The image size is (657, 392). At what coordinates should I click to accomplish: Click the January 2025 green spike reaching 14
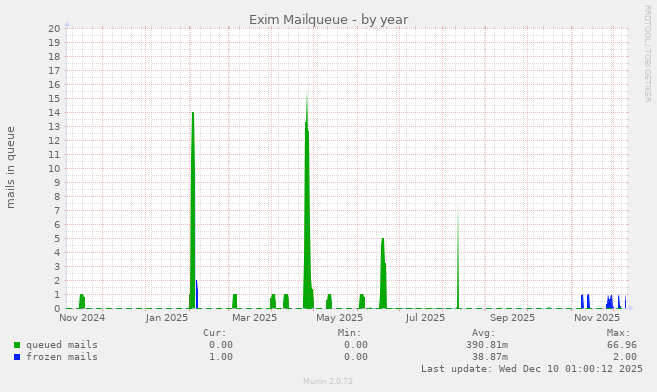pos(193,210)
